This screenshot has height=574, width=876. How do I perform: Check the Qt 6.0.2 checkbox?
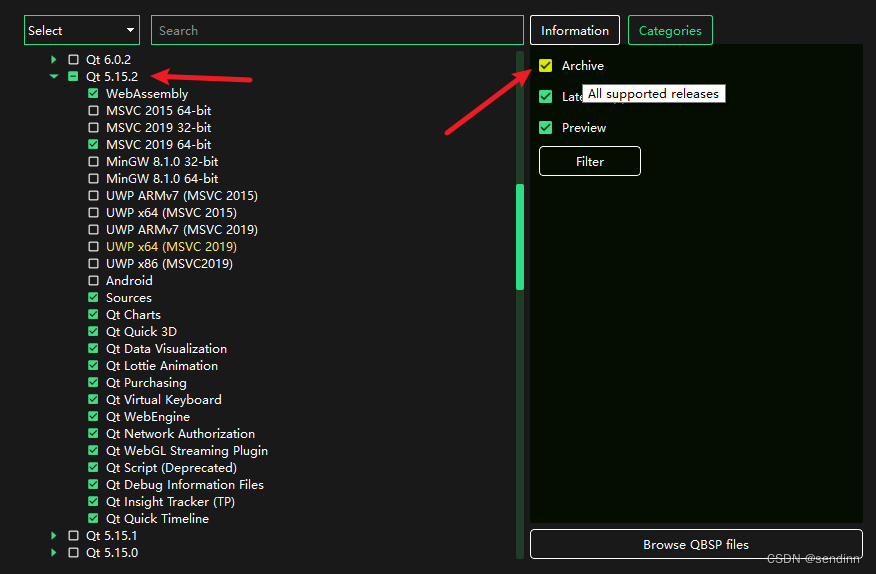click(x=73, y=59)
